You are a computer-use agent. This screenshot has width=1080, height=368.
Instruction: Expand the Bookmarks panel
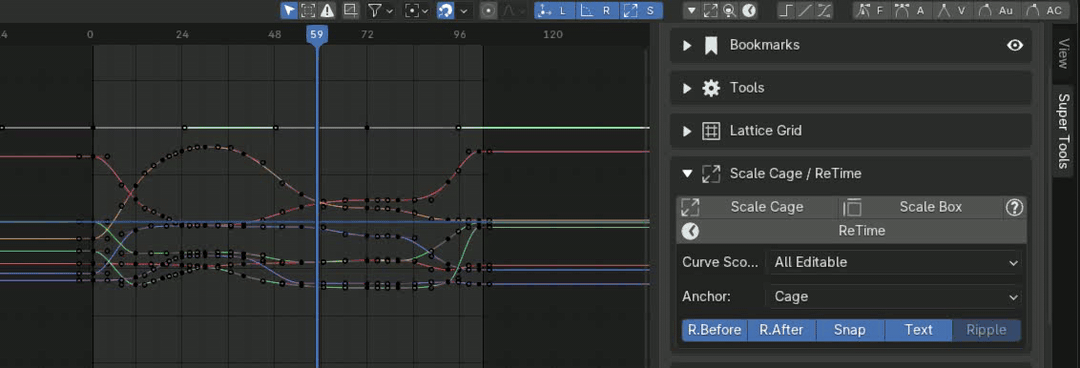687,45
